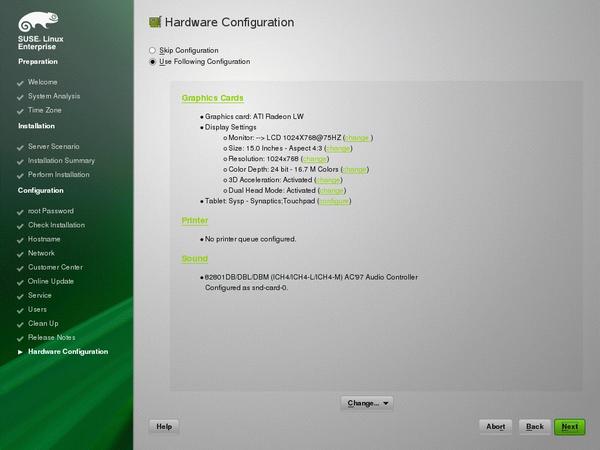
Task: Click the change link for Dual Head Mode
Action: click(332, 191)
